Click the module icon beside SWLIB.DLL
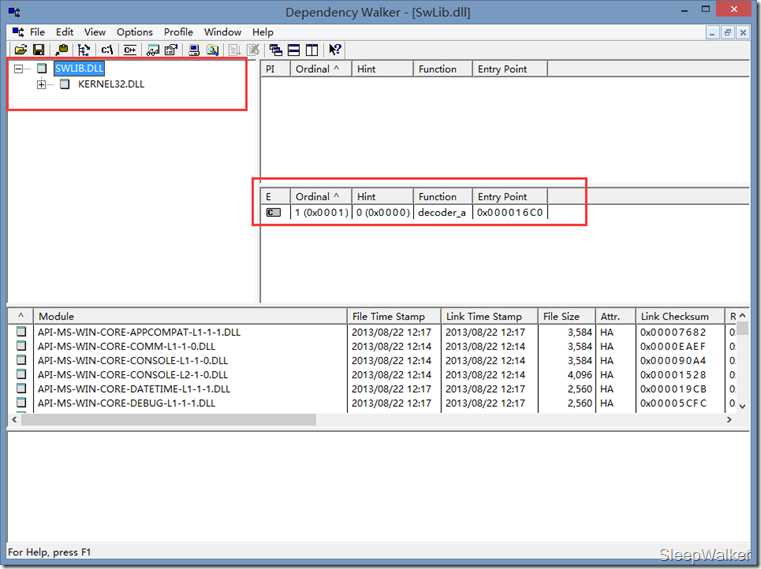This screenshot has height=569, width=761. coord(42,68)
